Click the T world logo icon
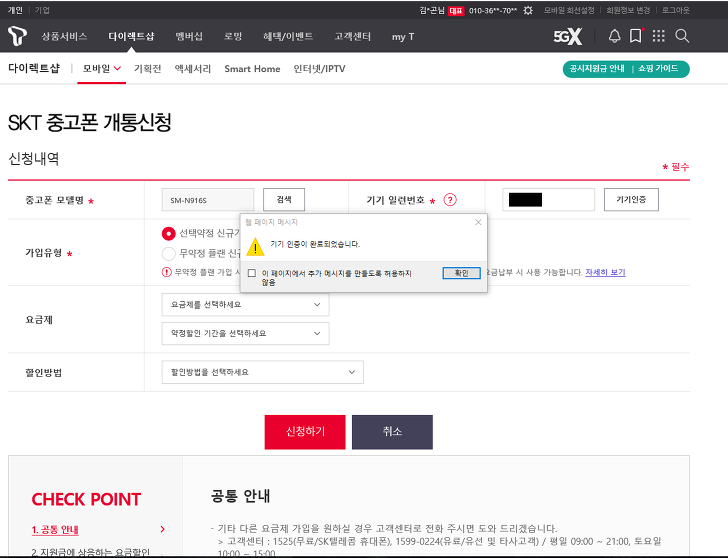 [17, 36]
